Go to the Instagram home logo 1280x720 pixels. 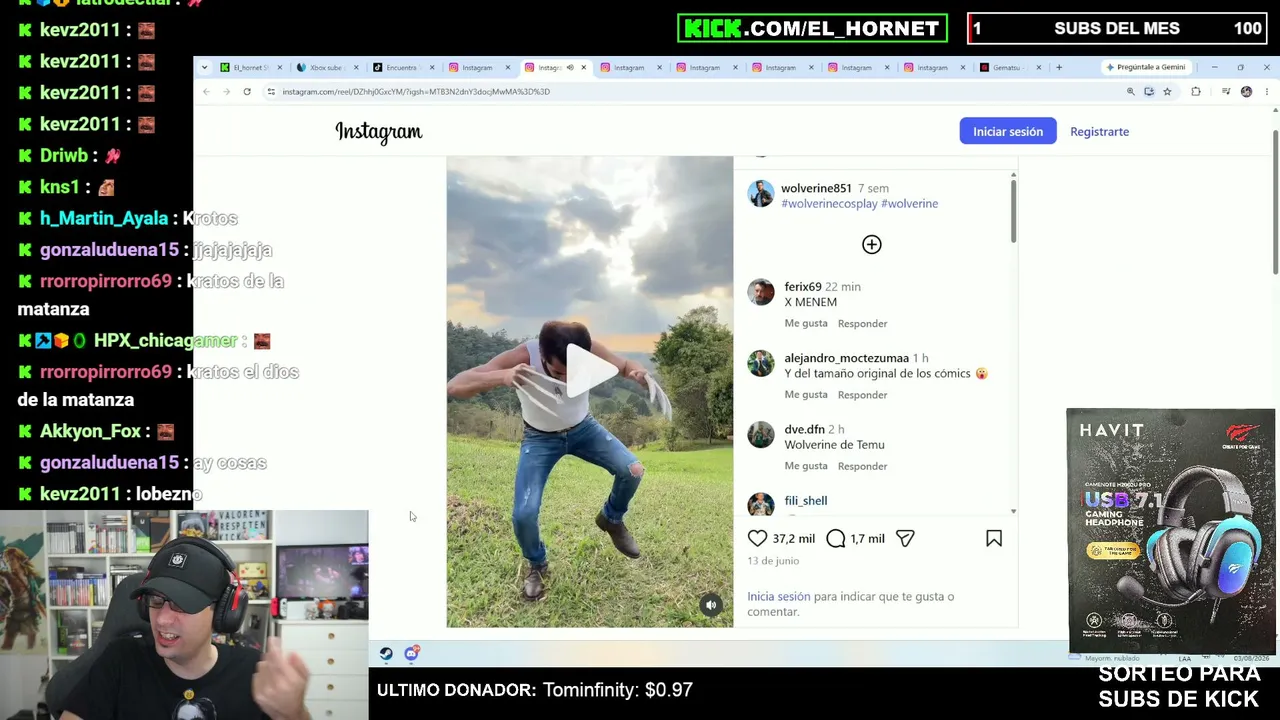[379, 132]
